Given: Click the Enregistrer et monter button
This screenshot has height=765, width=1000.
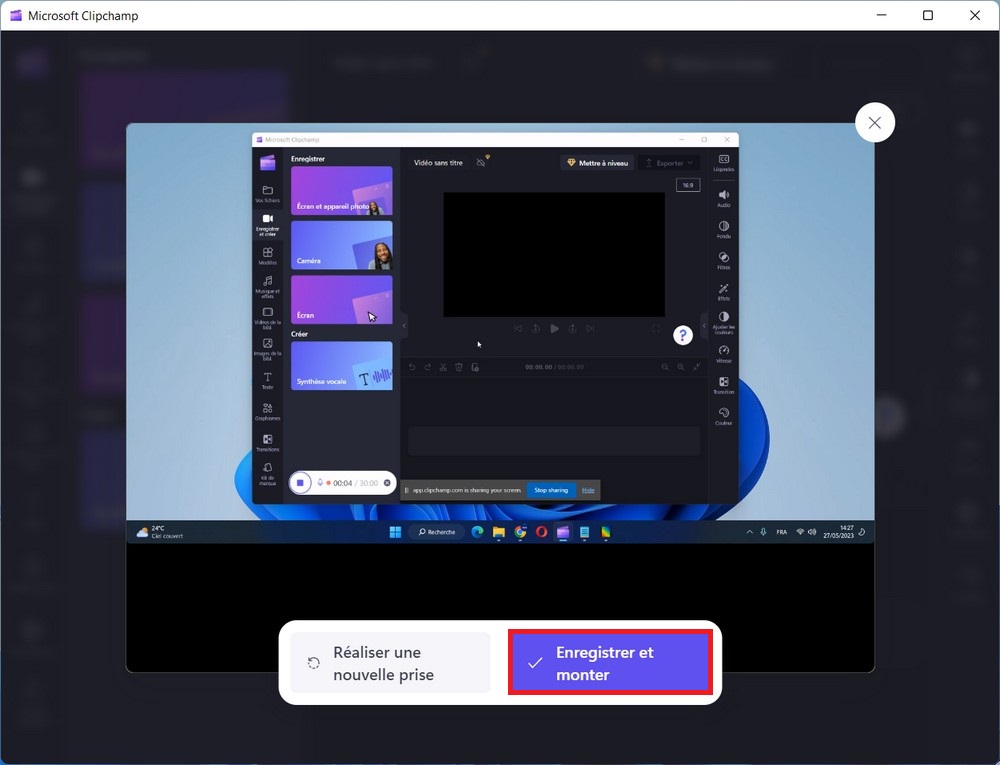Looking at the screenshot, I should click(x=610, y=662).
